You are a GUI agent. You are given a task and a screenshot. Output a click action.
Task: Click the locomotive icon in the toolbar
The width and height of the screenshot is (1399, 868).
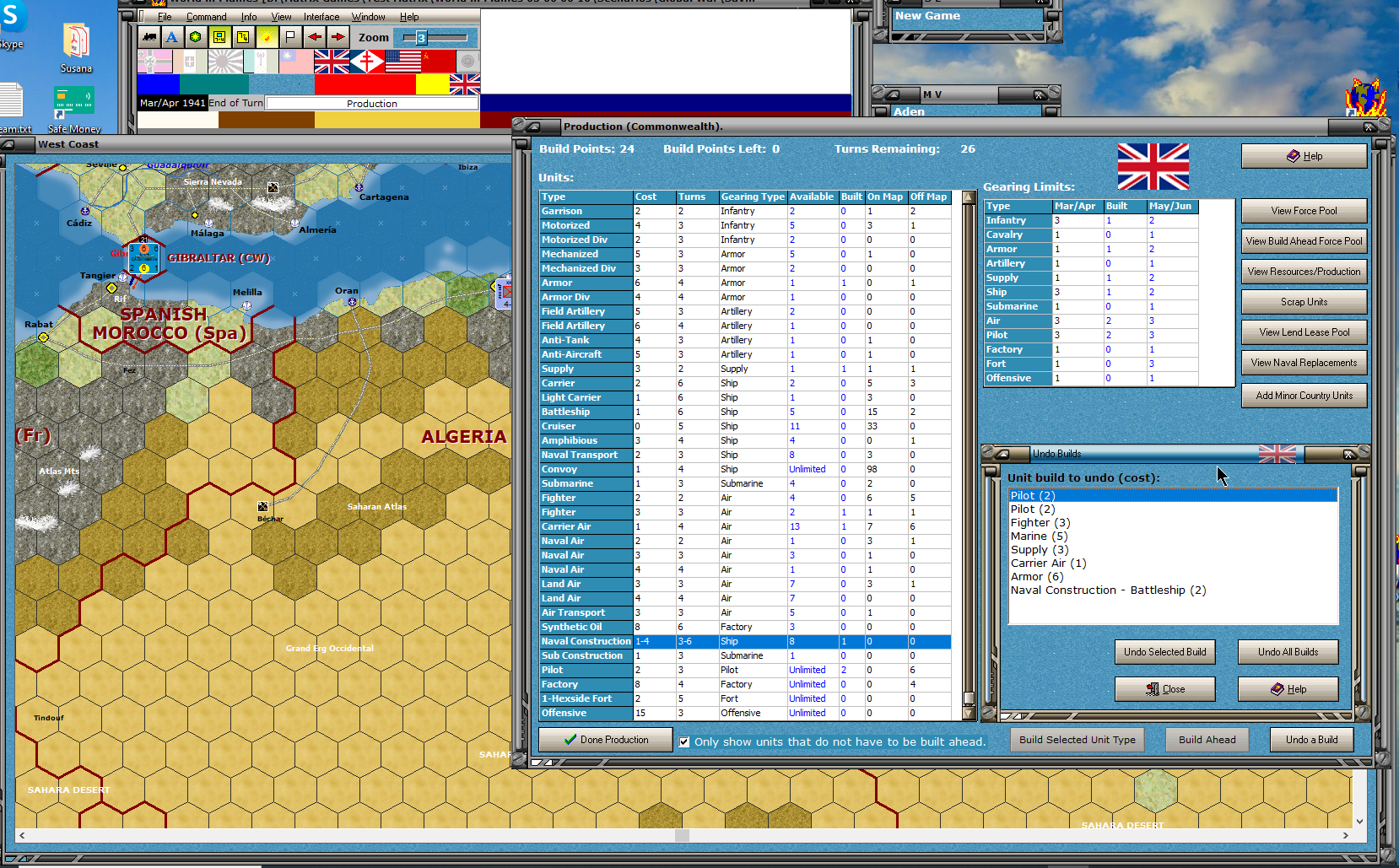[x=149, y=37]
